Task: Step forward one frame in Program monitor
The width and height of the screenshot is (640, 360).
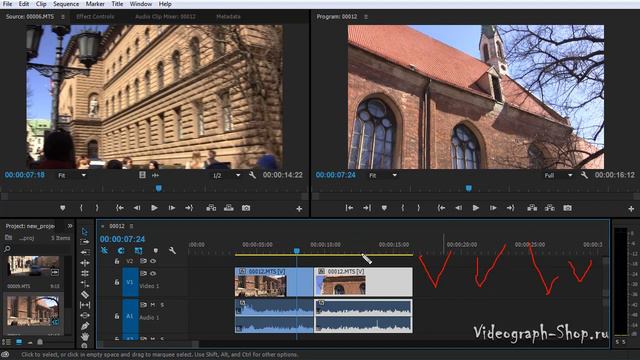Action: click(493, 208)
